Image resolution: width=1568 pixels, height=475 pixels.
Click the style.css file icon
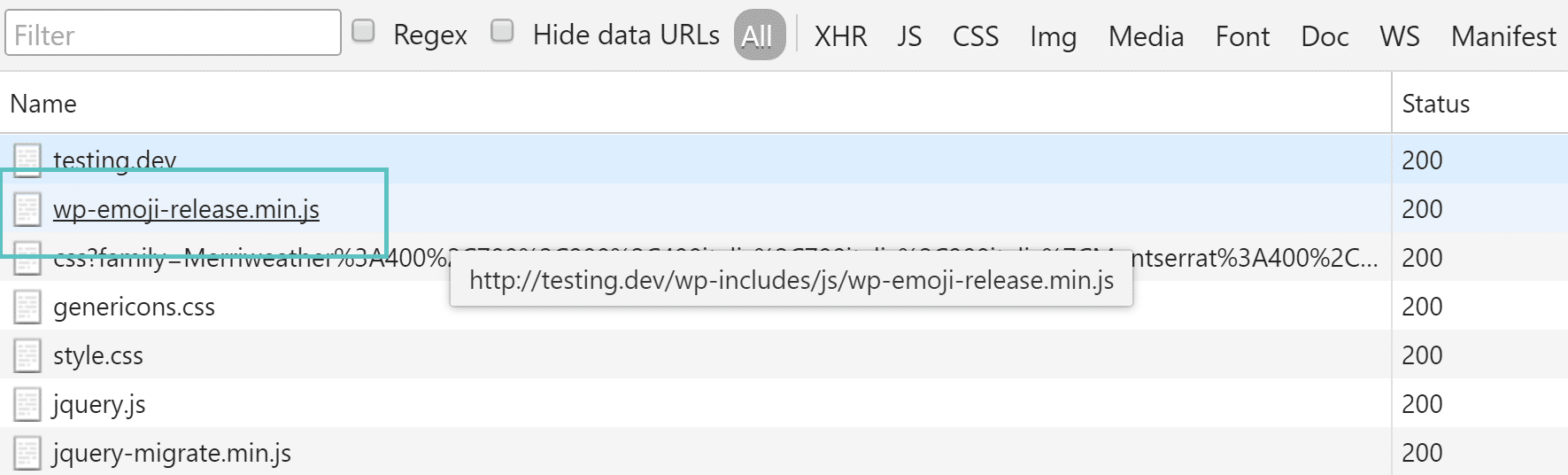tap(27, 355)
